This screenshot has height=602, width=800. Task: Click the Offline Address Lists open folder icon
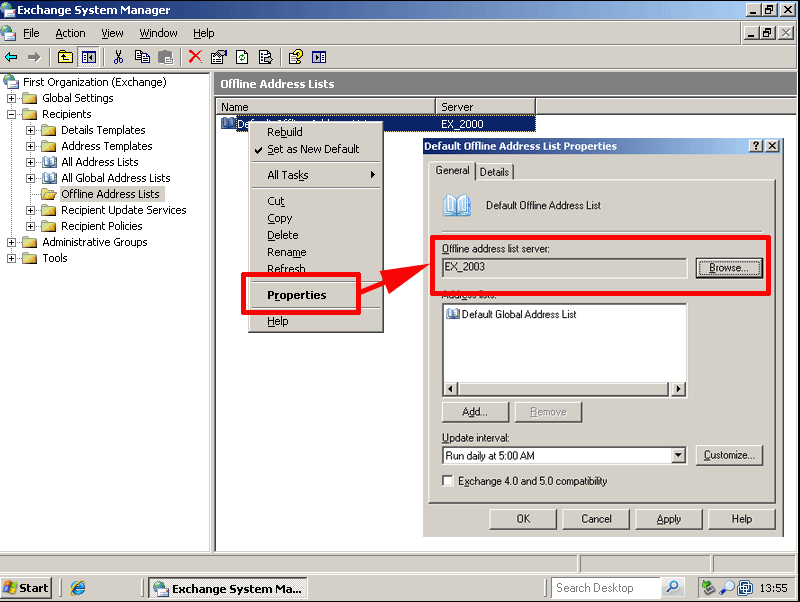pos(49,194)
